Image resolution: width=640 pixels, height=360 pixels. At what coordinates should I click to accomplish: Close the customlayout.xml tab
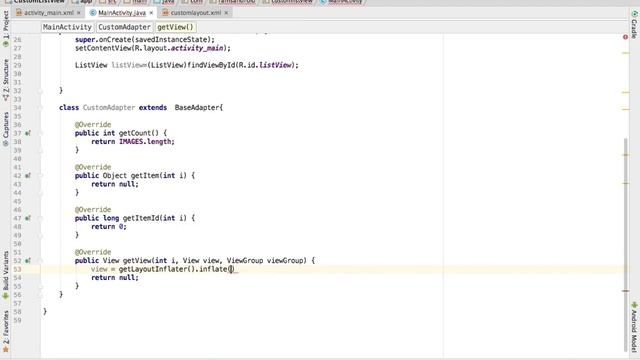click(x=226, y=13)
